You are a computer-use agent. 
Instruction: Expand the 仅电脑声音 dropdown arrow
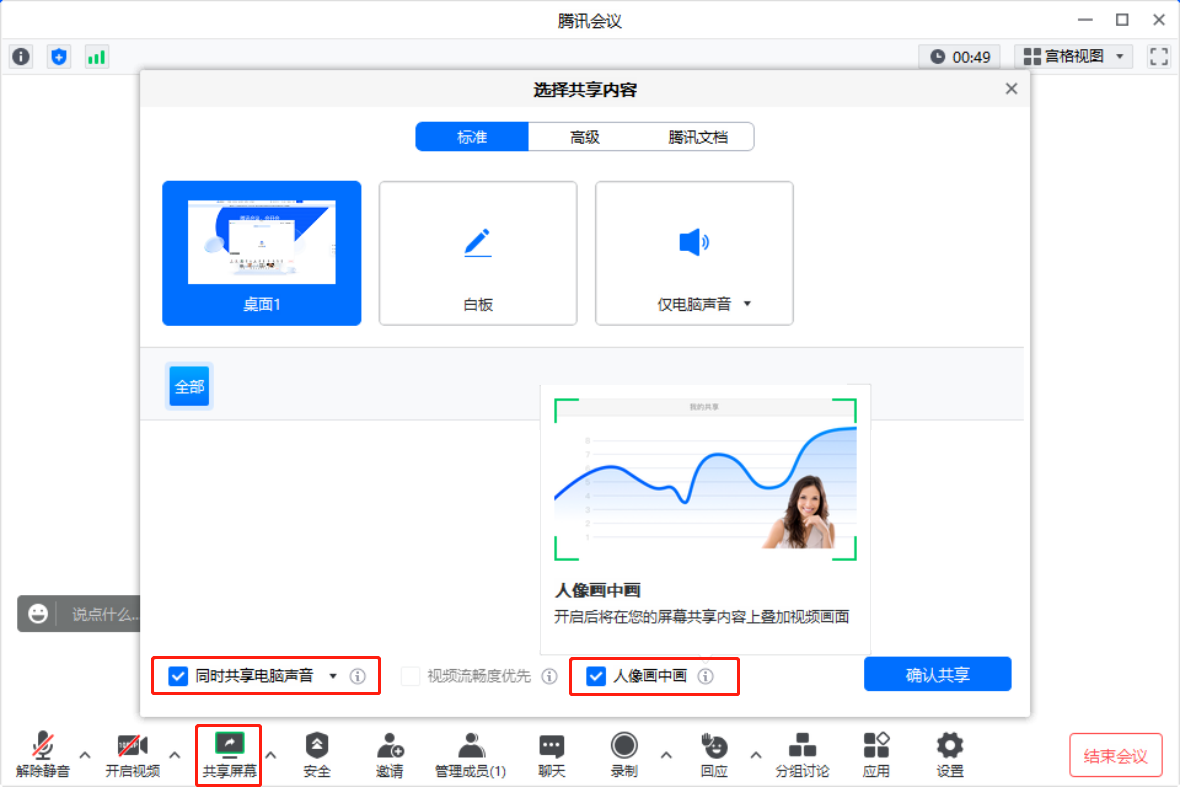point(747,304)
